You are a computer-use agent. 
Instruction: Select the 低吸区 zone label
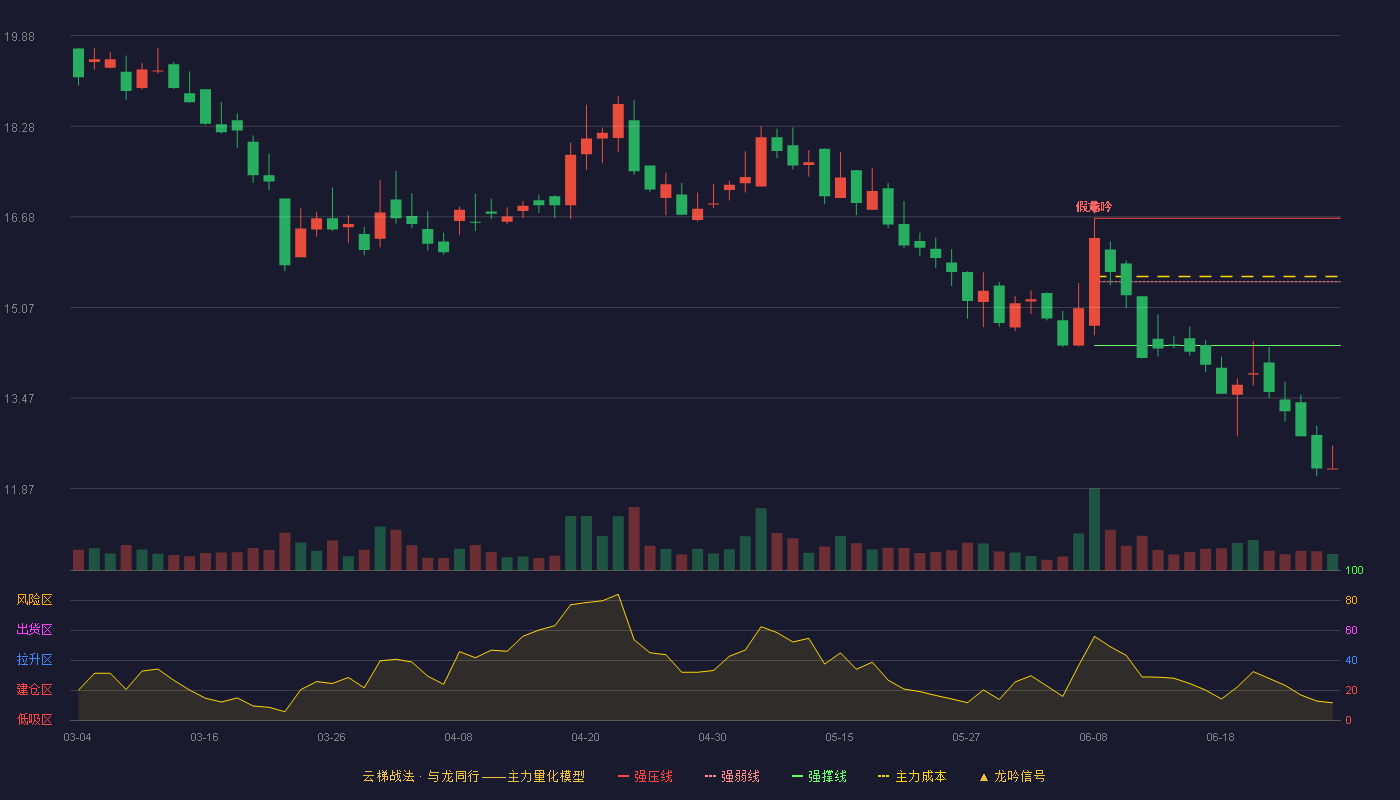tap(34, 719)
